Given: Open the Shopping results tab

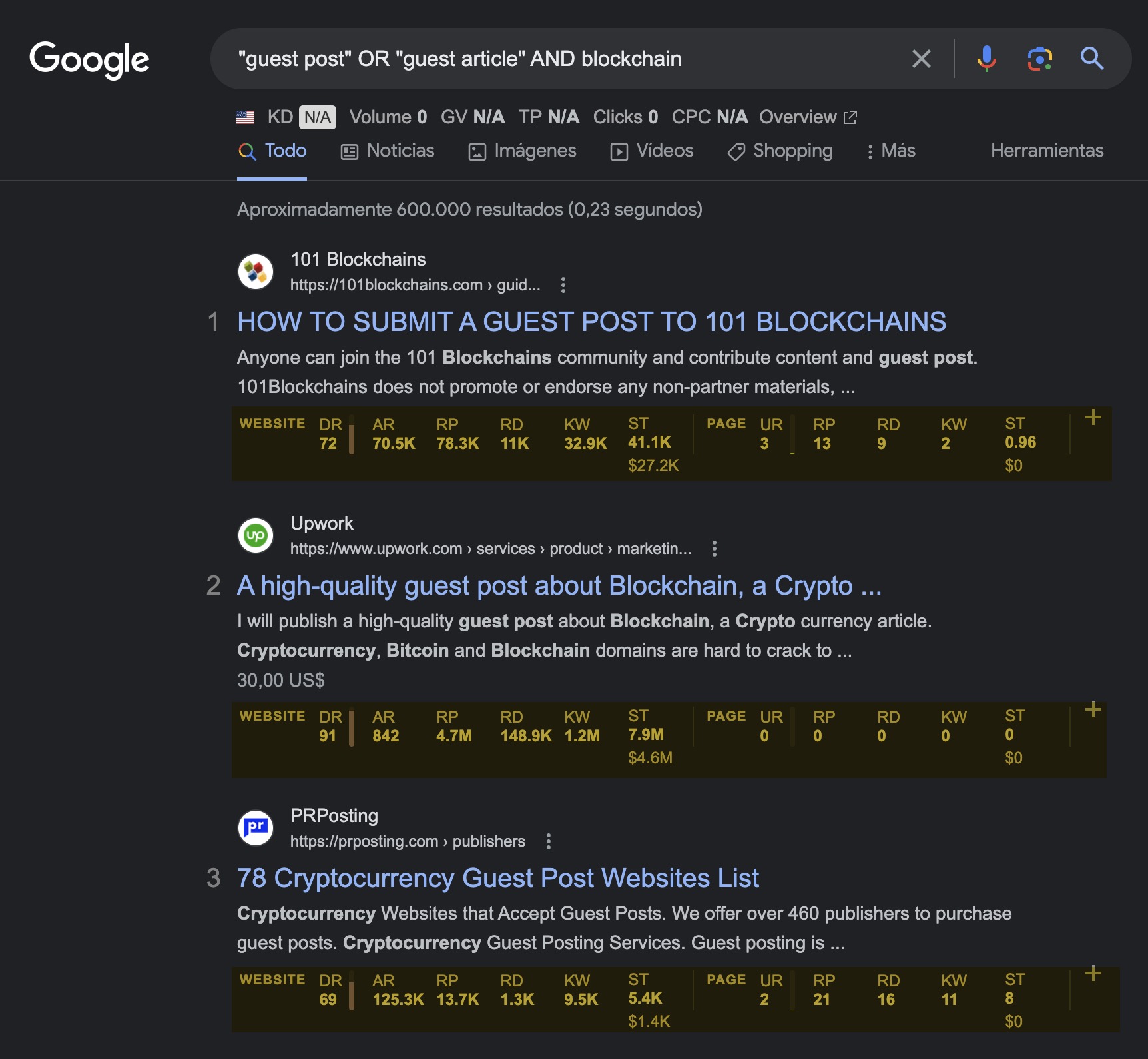Looking at the screenshot, I should 780,151.
